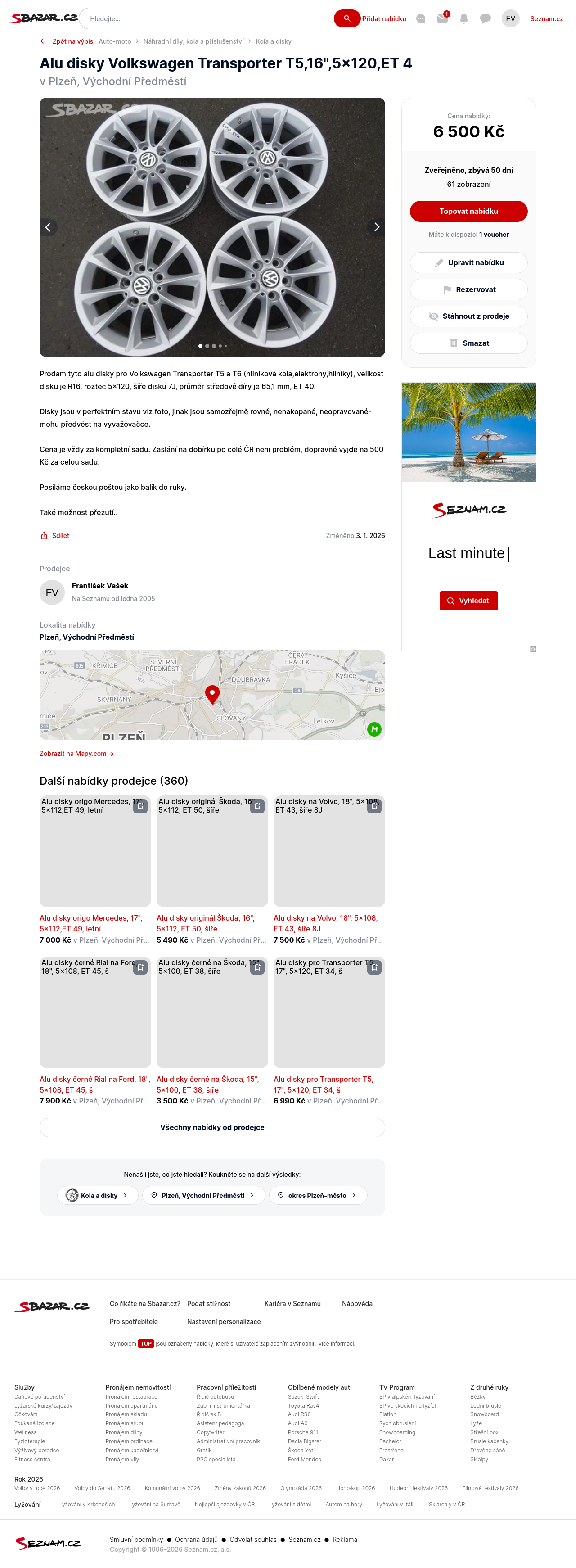Click the FV user avatar in header
The width and height of the screenshot is (576, 1568).
(510, 19)
